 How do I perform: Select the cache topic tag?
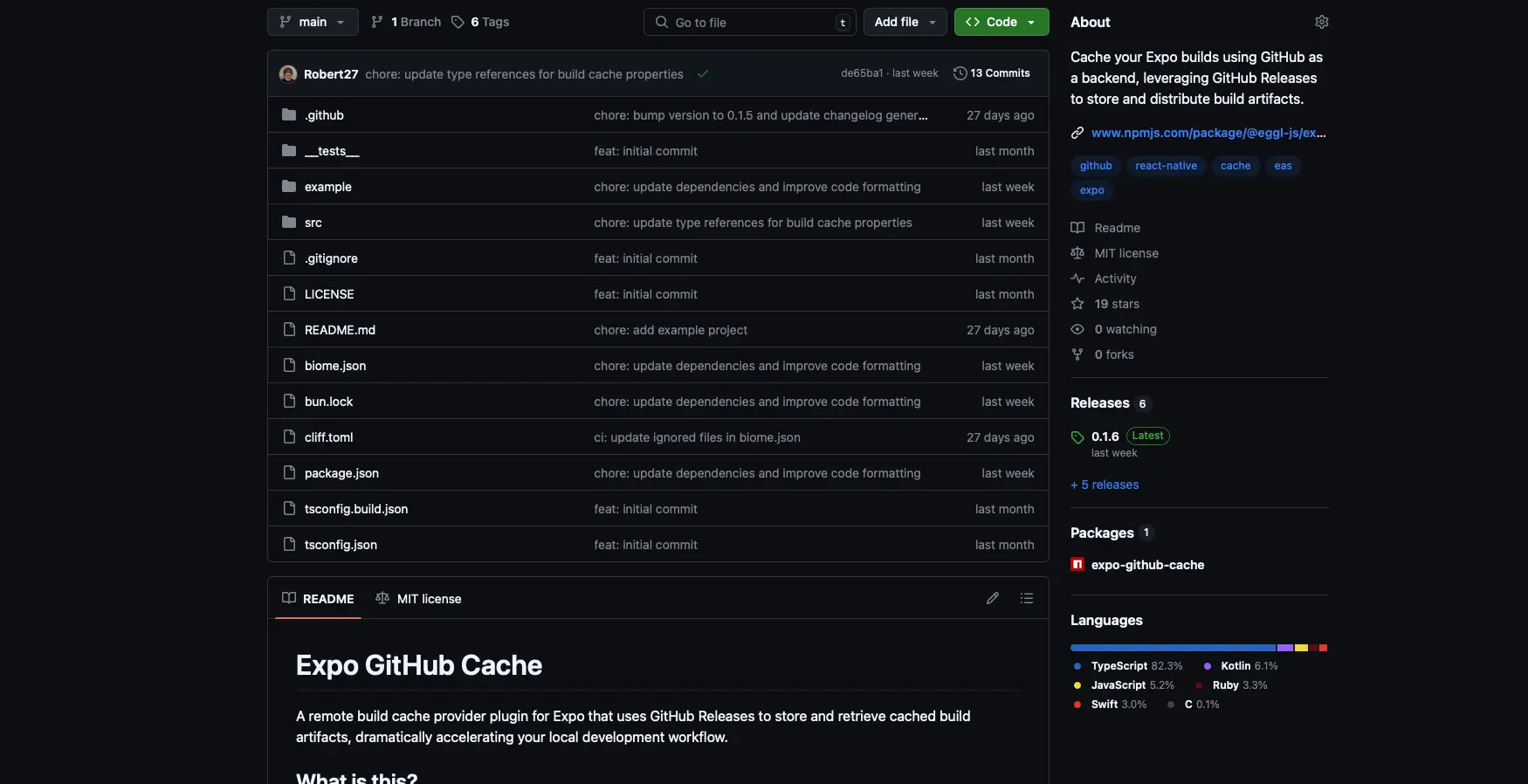click(x=1235, y=166)
